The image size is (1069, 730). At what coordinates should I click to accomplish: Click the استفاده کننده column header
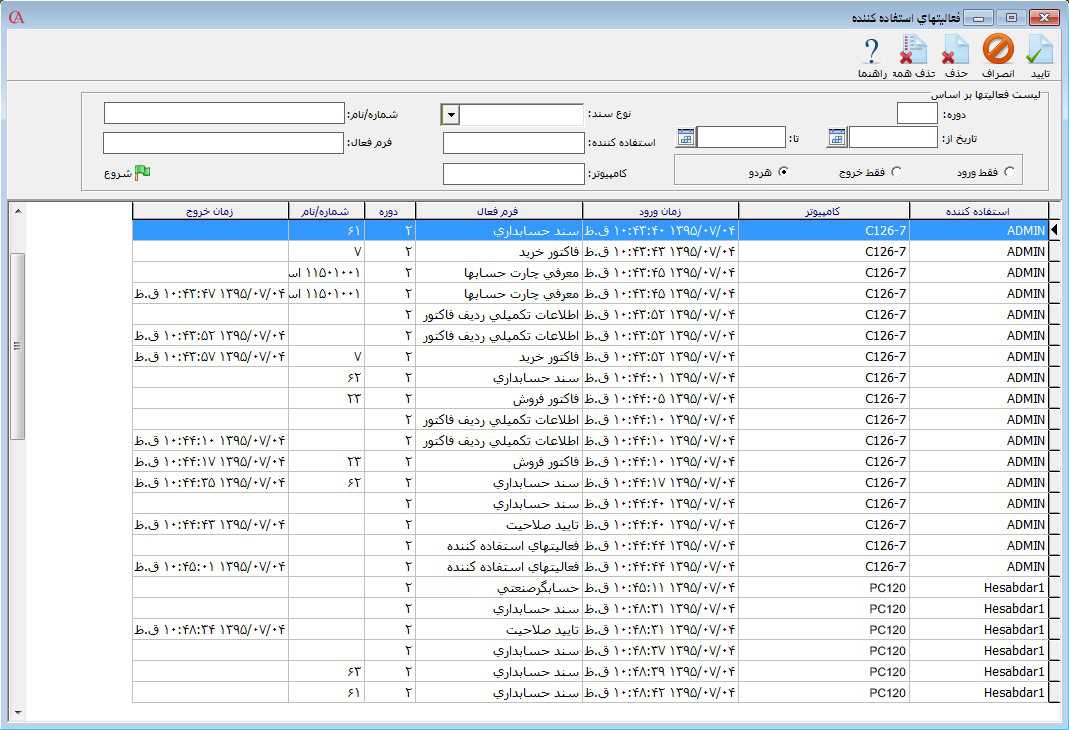pos(979,211)
